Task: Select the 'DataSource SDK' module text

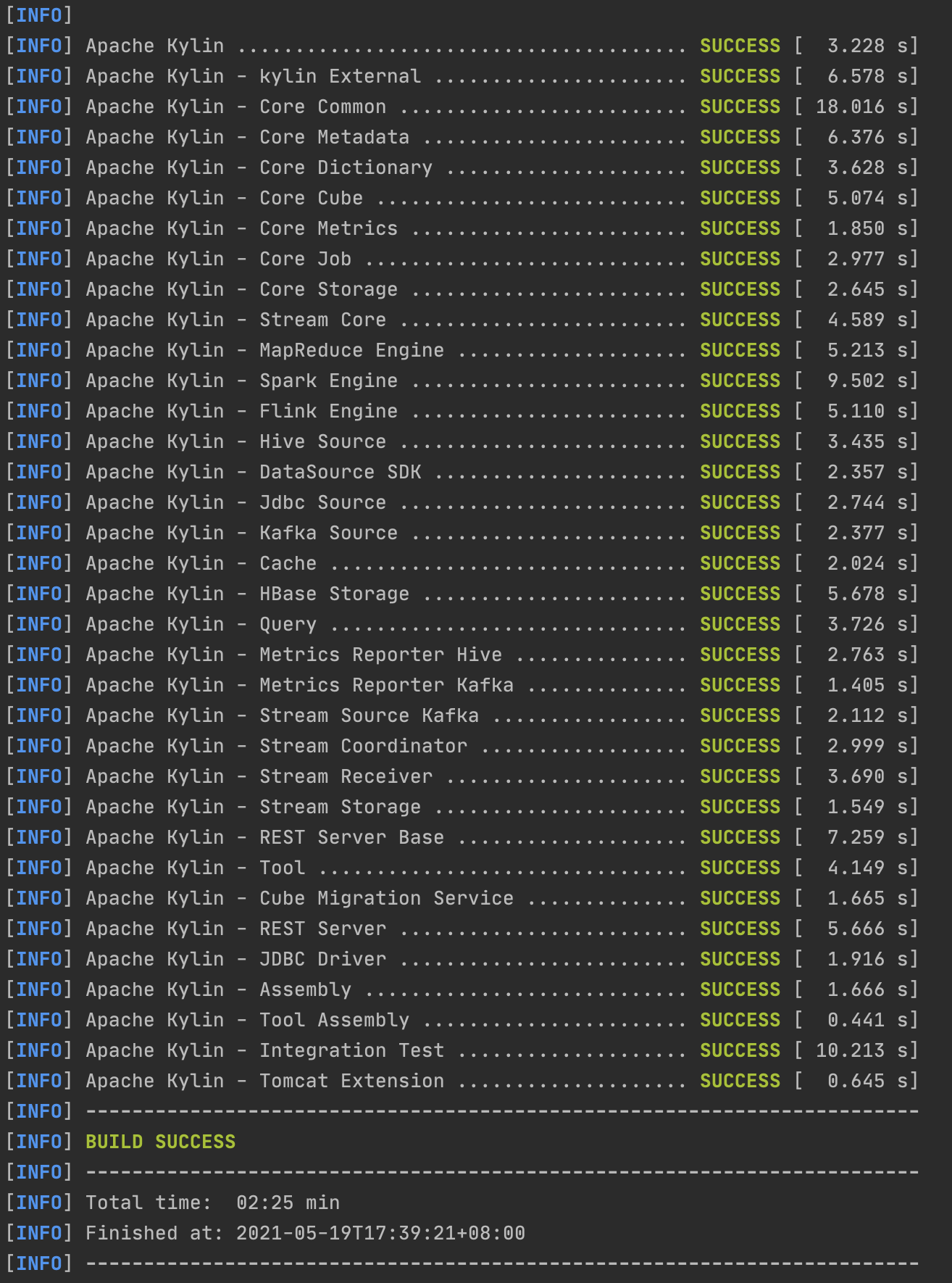Action: (x=341, y=472)
